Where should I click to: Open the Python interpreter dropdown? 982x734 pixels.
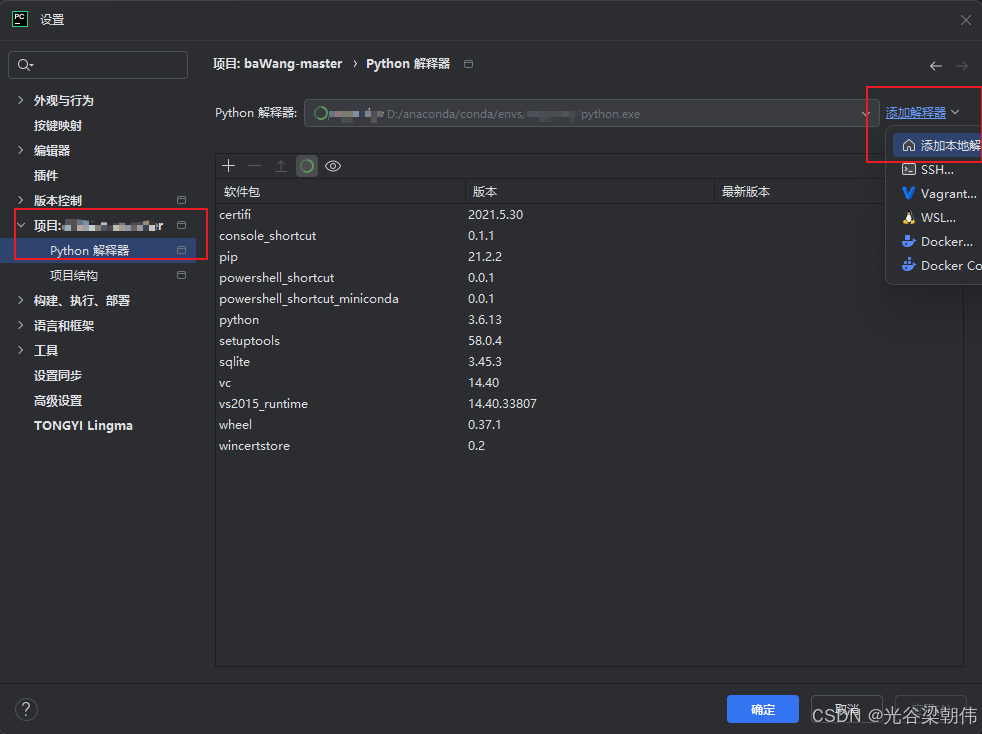click(866, 113)
